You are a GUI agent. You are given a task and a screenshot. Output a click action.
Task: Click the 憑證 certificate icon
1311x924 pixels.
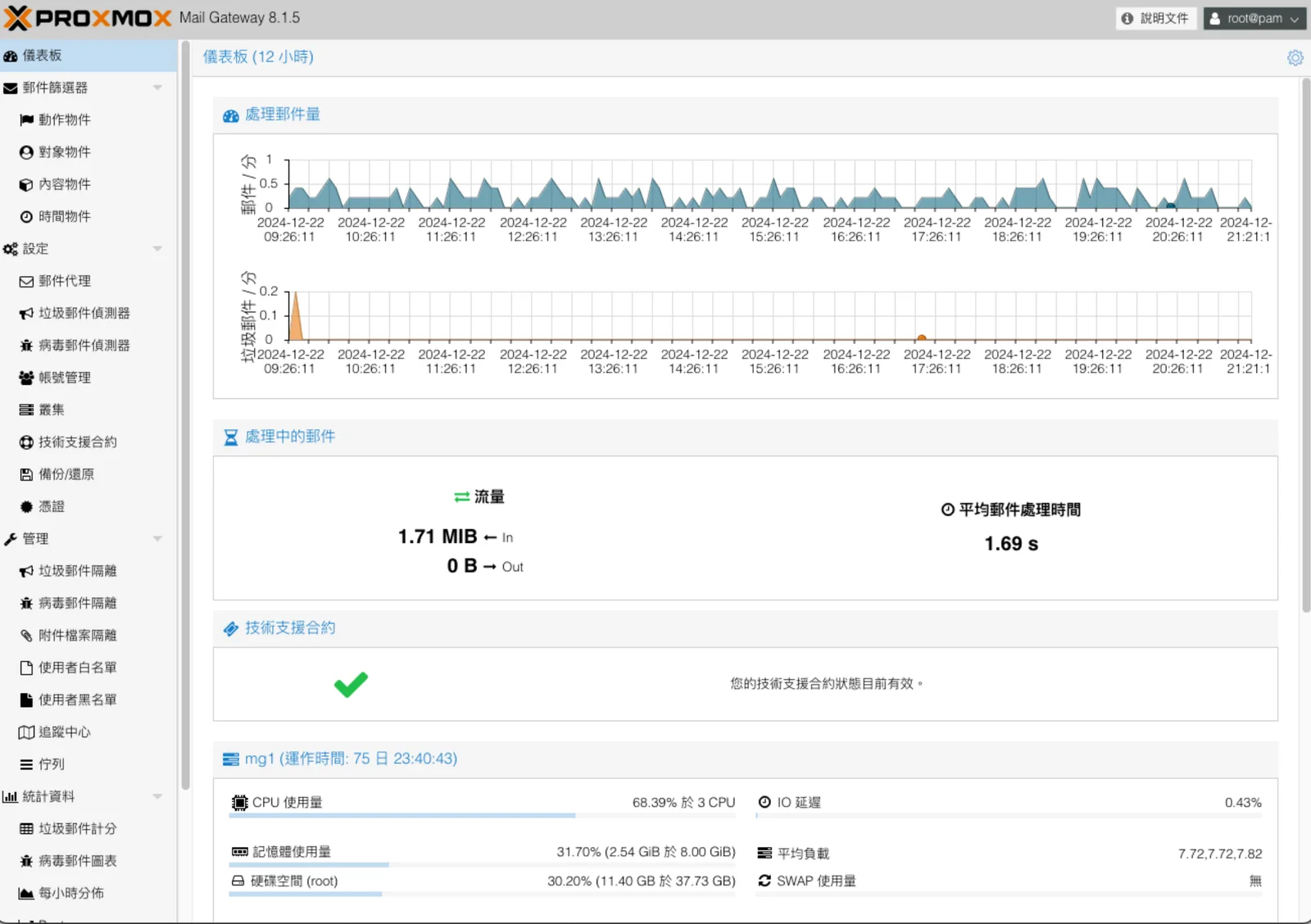click(26, 507)
